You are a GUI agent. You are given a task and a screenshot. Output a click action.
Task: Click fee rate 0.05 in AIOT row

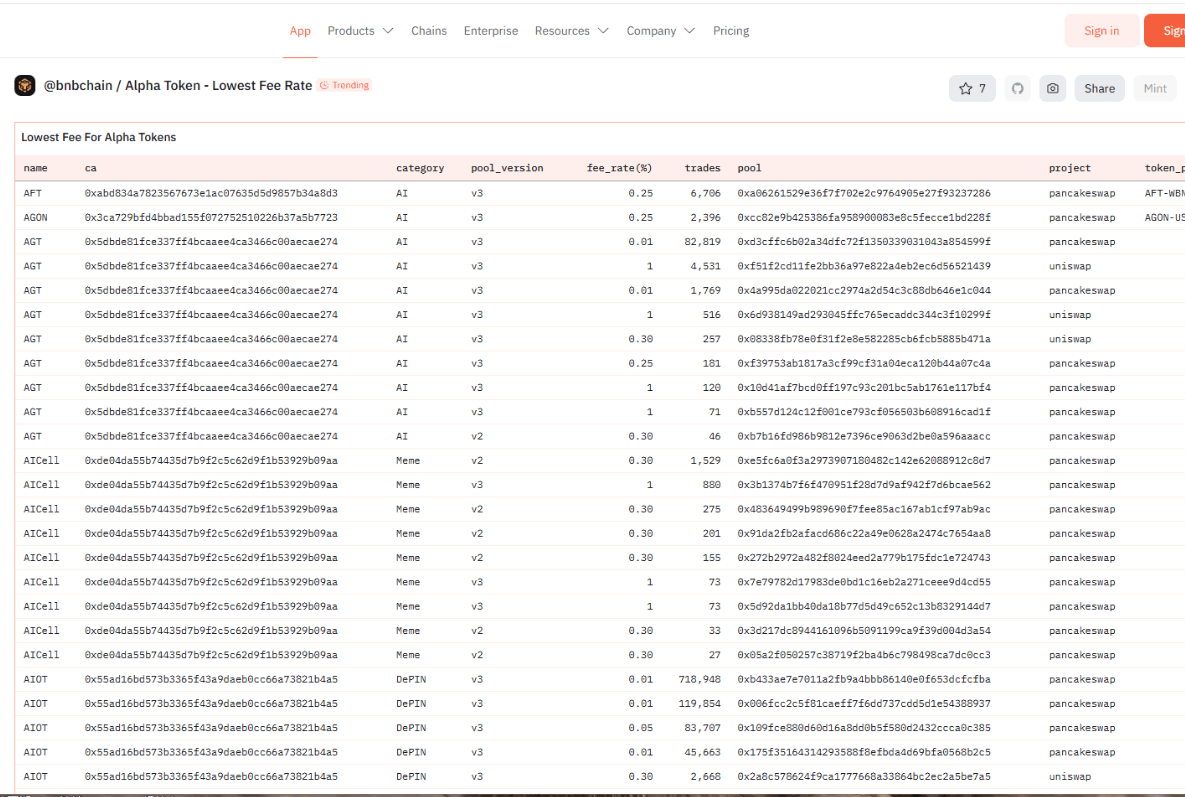click(640, 727)
